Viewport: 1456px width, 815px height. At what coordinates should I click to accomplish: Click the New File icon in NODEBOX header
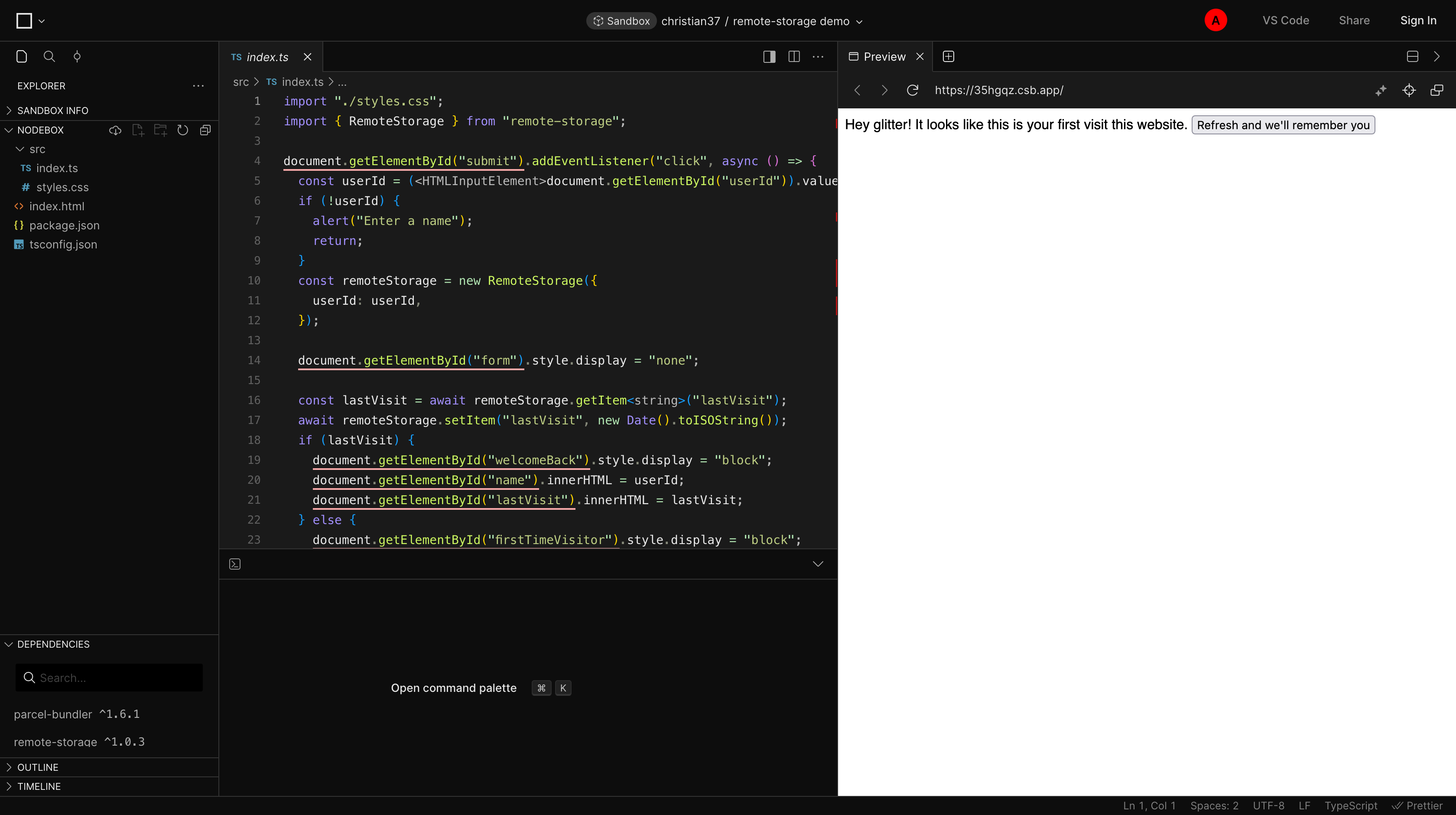[138, 130]
